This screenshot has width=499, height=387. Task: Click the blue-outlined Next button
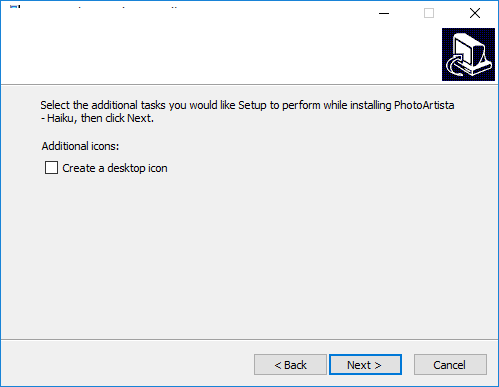click(x=365, y=365)
